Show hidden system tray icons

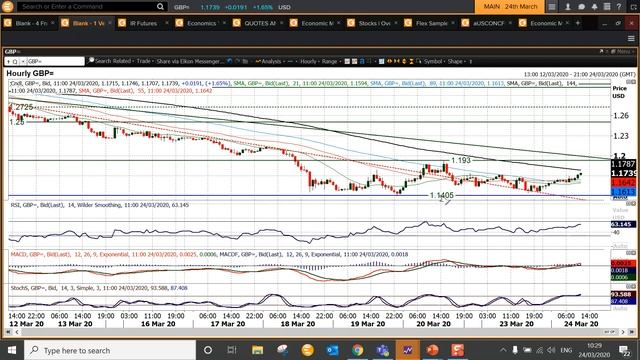[503, 350]
